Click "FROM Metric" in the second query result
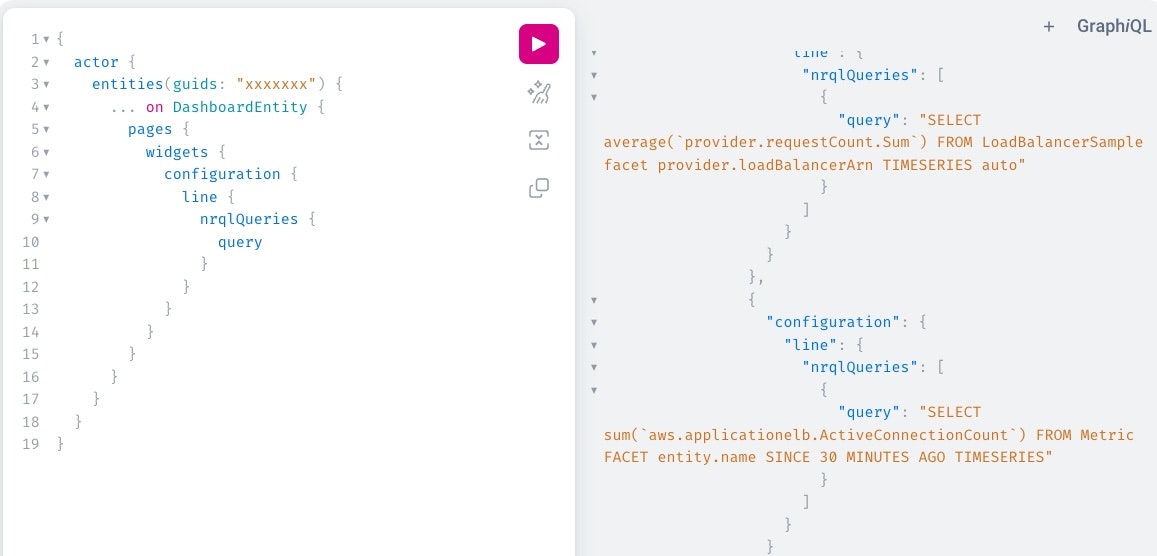Image resolution: width=1157 pixels, height=556 pixels. tap(1085, 435)
